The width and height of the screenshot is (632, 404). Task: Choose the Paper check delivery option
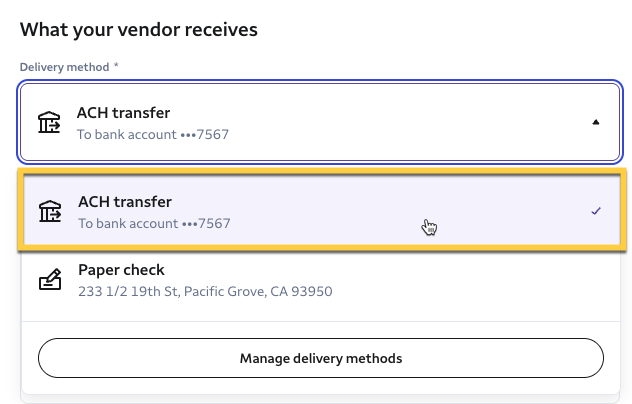click(x=320, y=281)
